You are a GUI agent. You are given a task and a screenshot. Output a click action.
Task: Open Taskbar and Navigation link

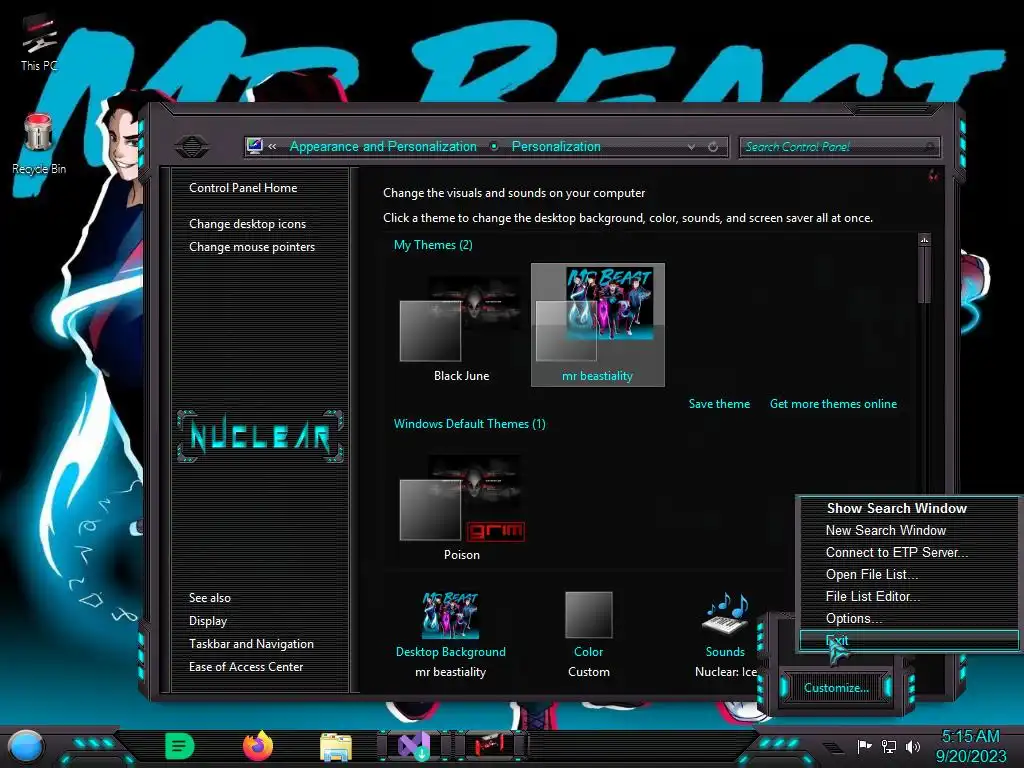tap(251, 644)
